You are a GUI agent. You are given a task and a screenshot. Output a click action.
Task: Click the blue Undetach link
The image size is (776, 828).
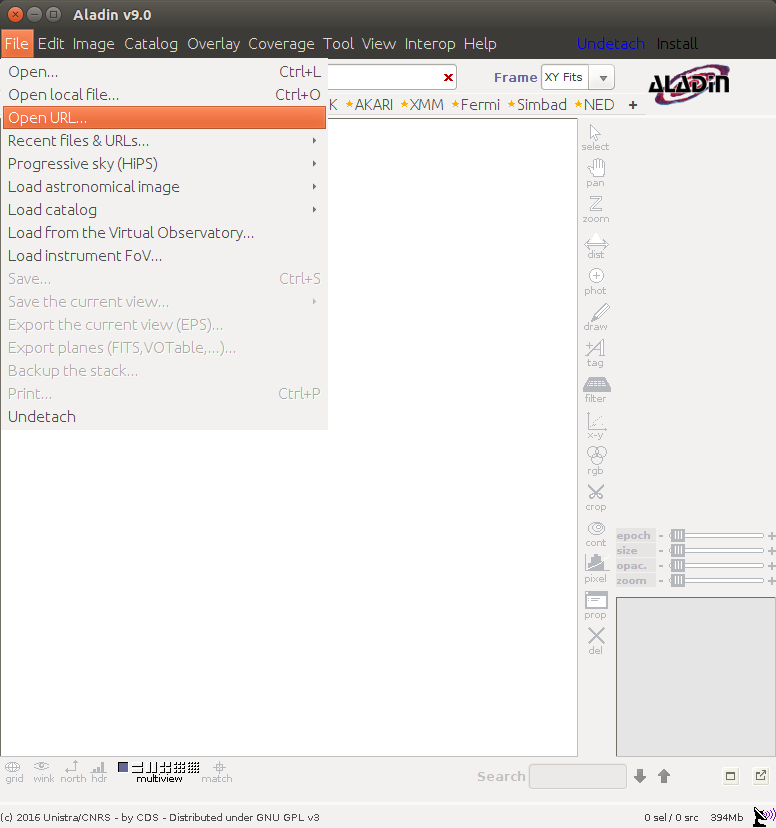[610, 43]
